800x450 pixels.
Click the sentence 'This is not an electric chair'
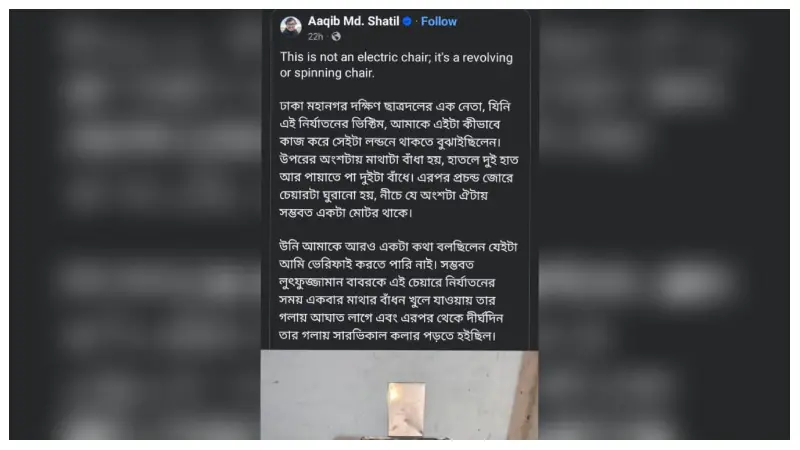[354, 57]
